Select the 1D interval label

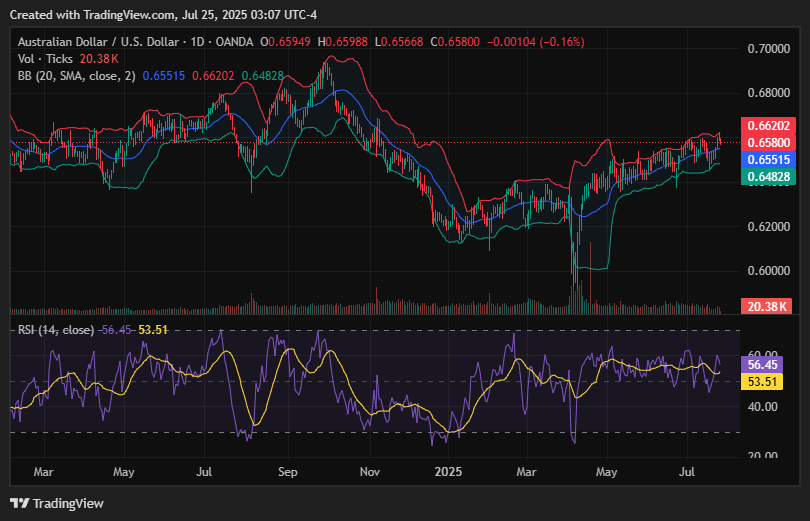(197, 42)
